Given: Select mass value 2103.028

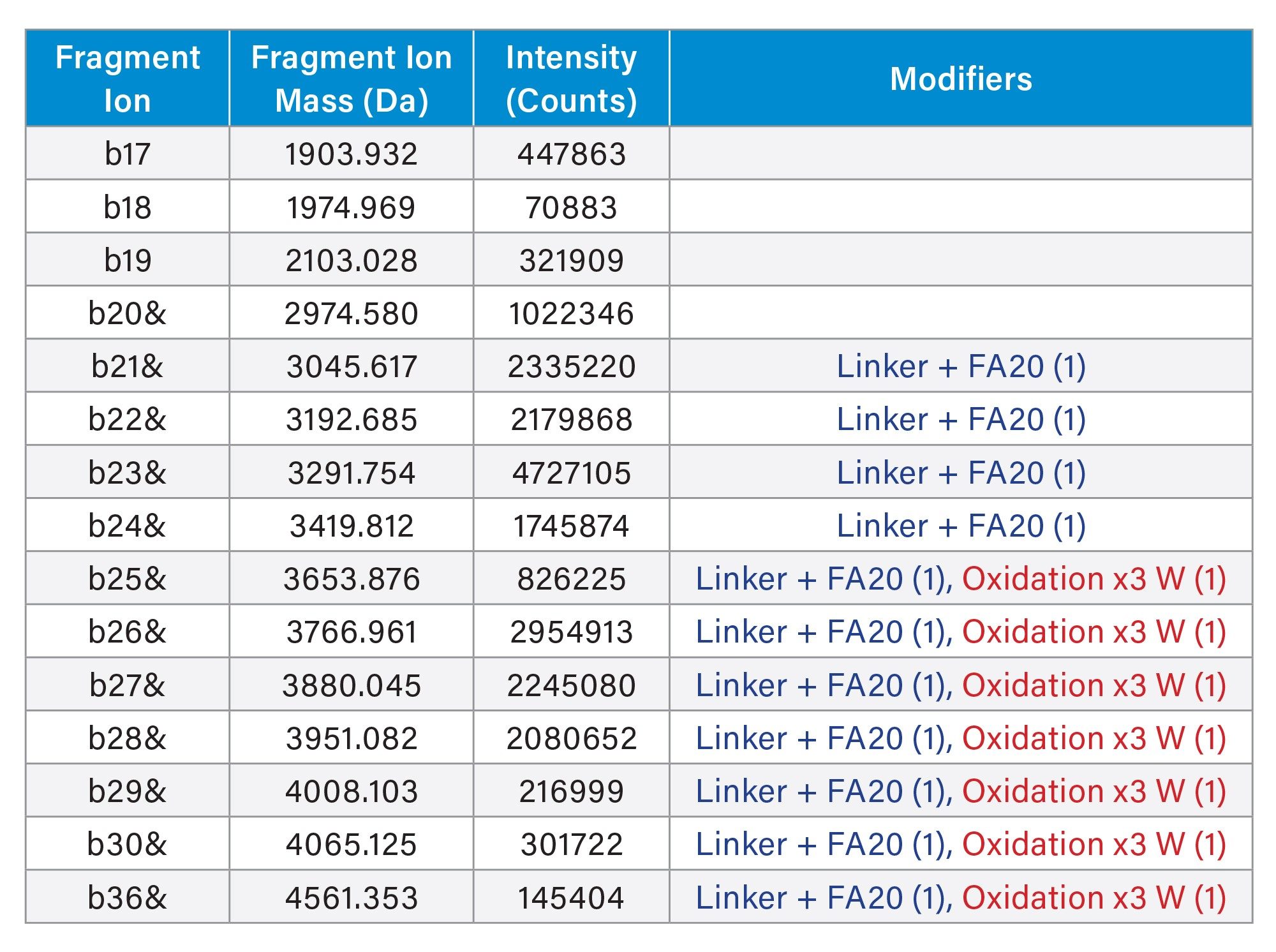Looking at the screenshot, I should [x=352, y=261].
